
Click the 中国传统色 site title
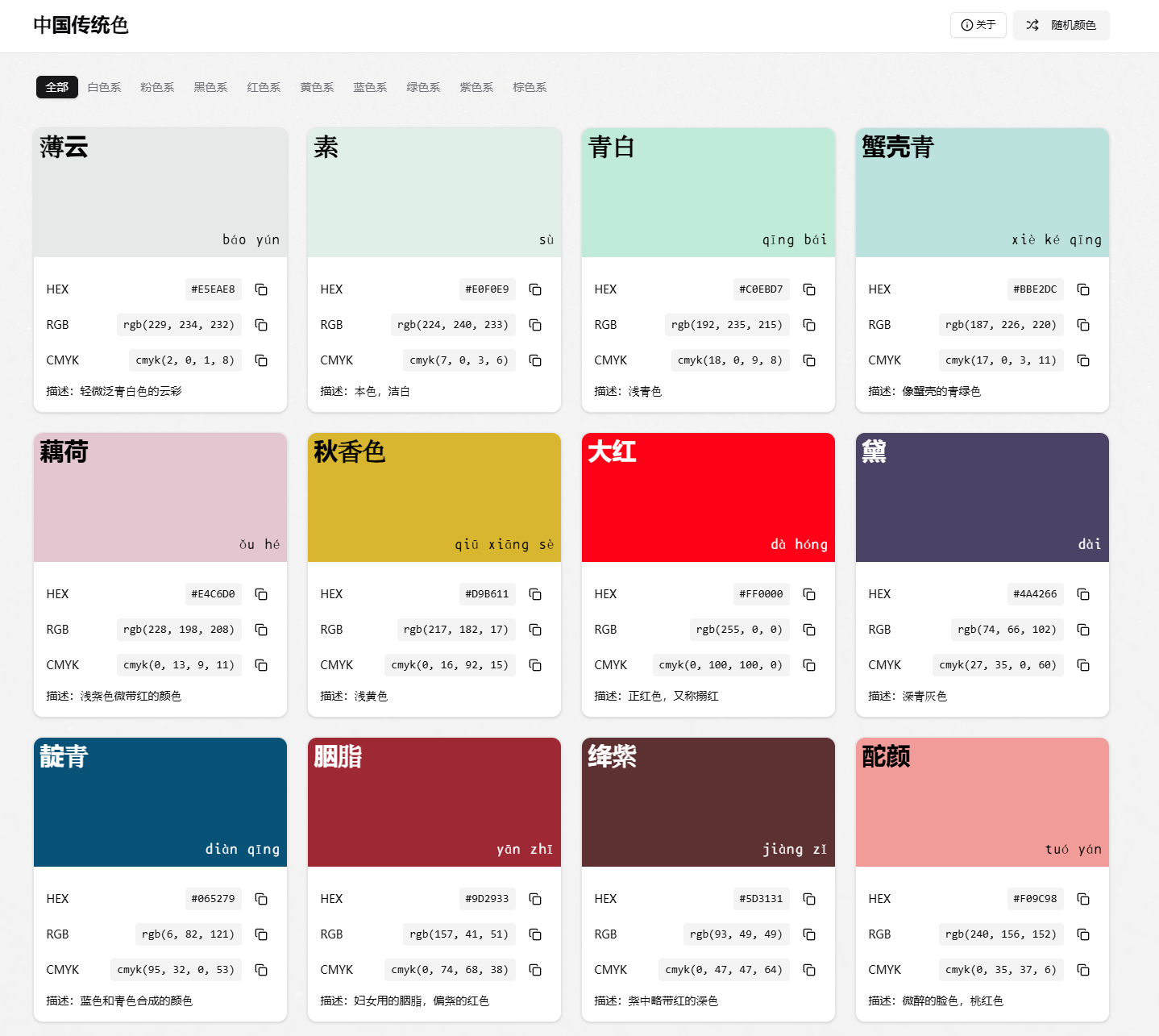click(81, 25)
